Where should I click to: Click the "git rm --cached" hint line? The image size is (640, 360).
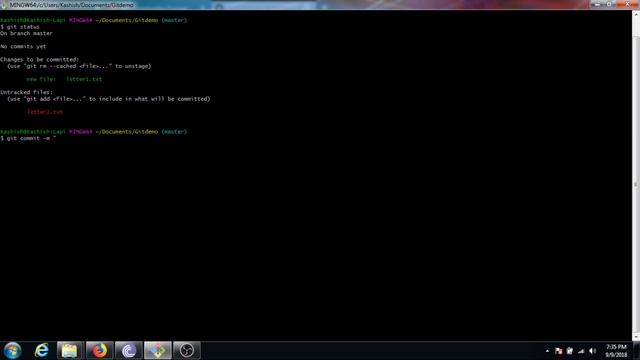point(79,66)
